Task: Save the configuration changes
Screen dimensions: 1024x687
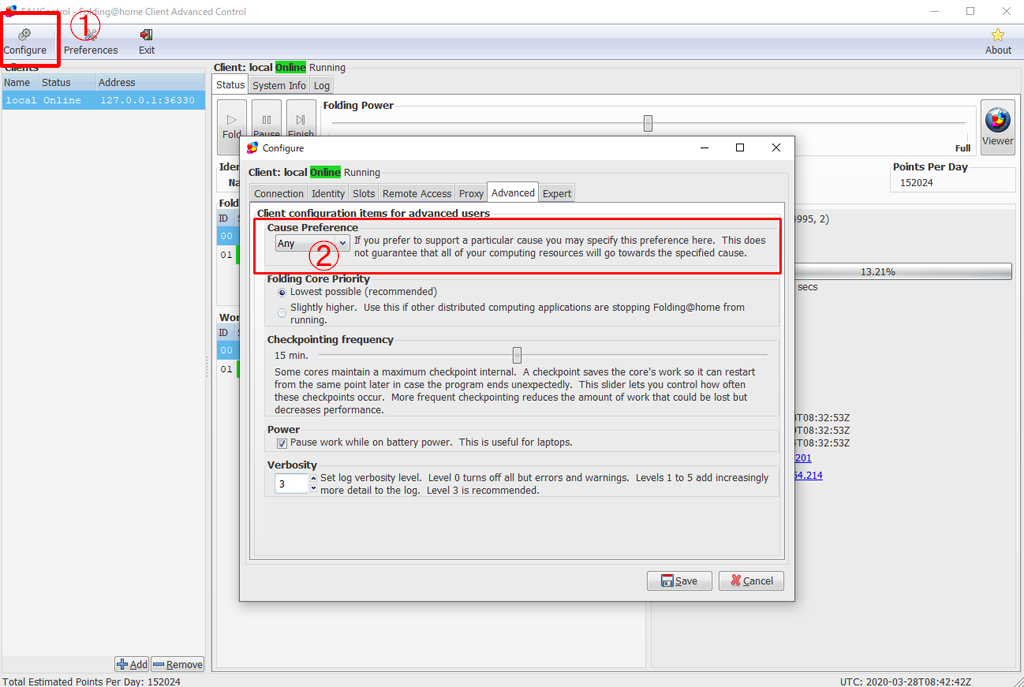Action: pos(679,581)
